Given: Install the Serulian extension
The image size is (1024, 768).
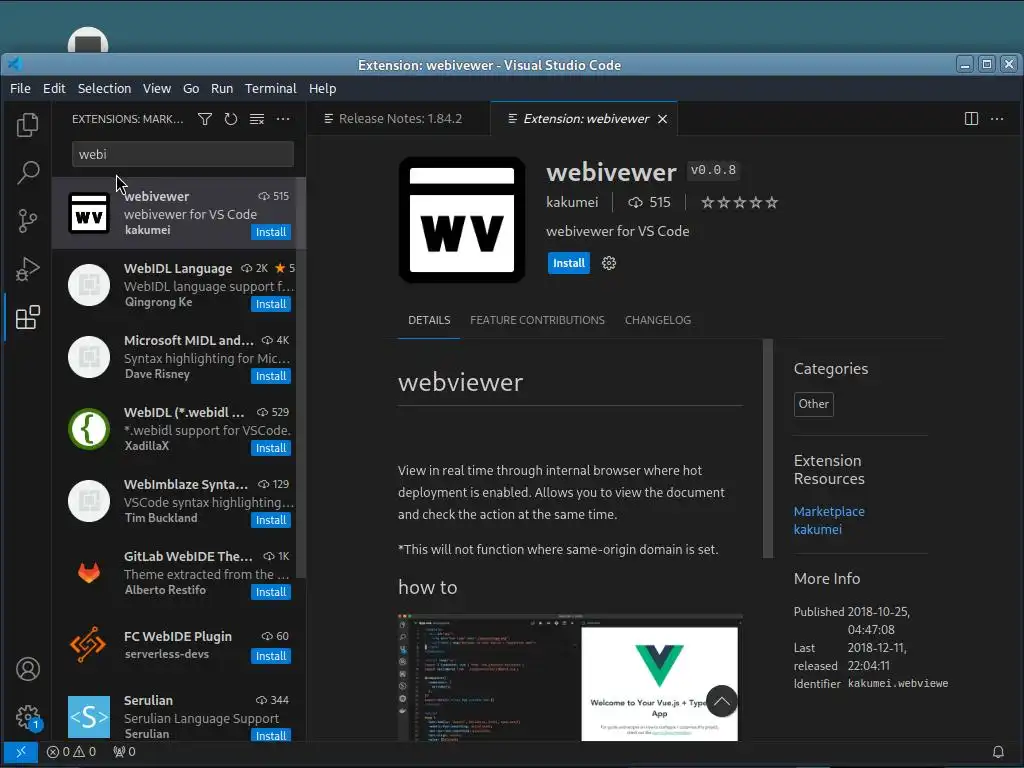Looking at the screenshot, I should pos(271,735).
